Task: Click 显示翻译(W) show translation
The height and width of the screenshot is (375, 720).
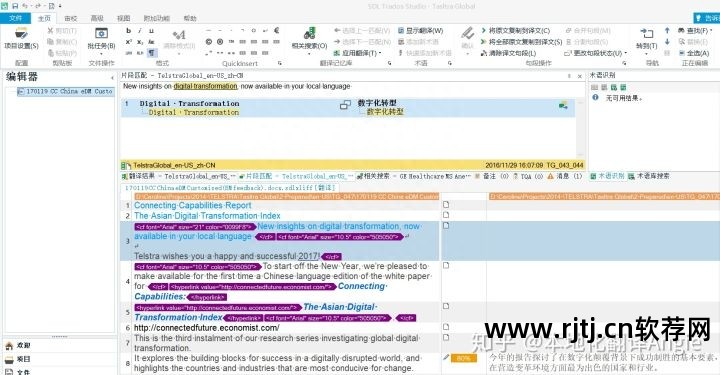Action: point(421,31)
